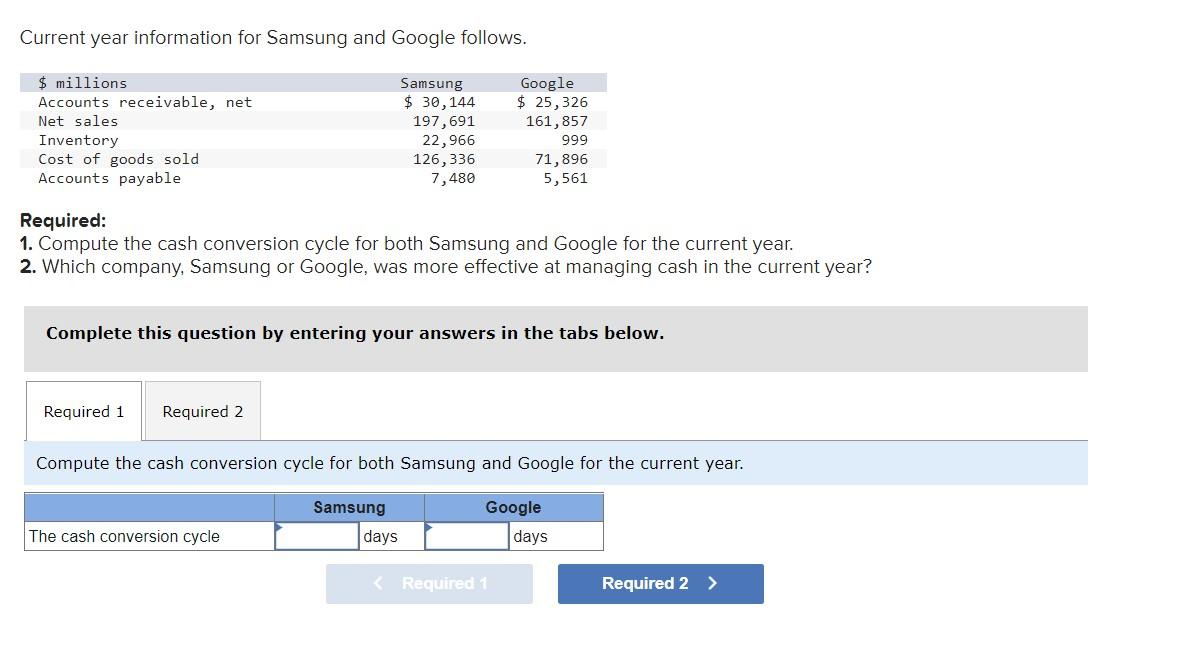Click Samsung's cash conversion cycle input box
This screenshot has height=667, width=1182.
pyautogui.click(x=315, y=536)
